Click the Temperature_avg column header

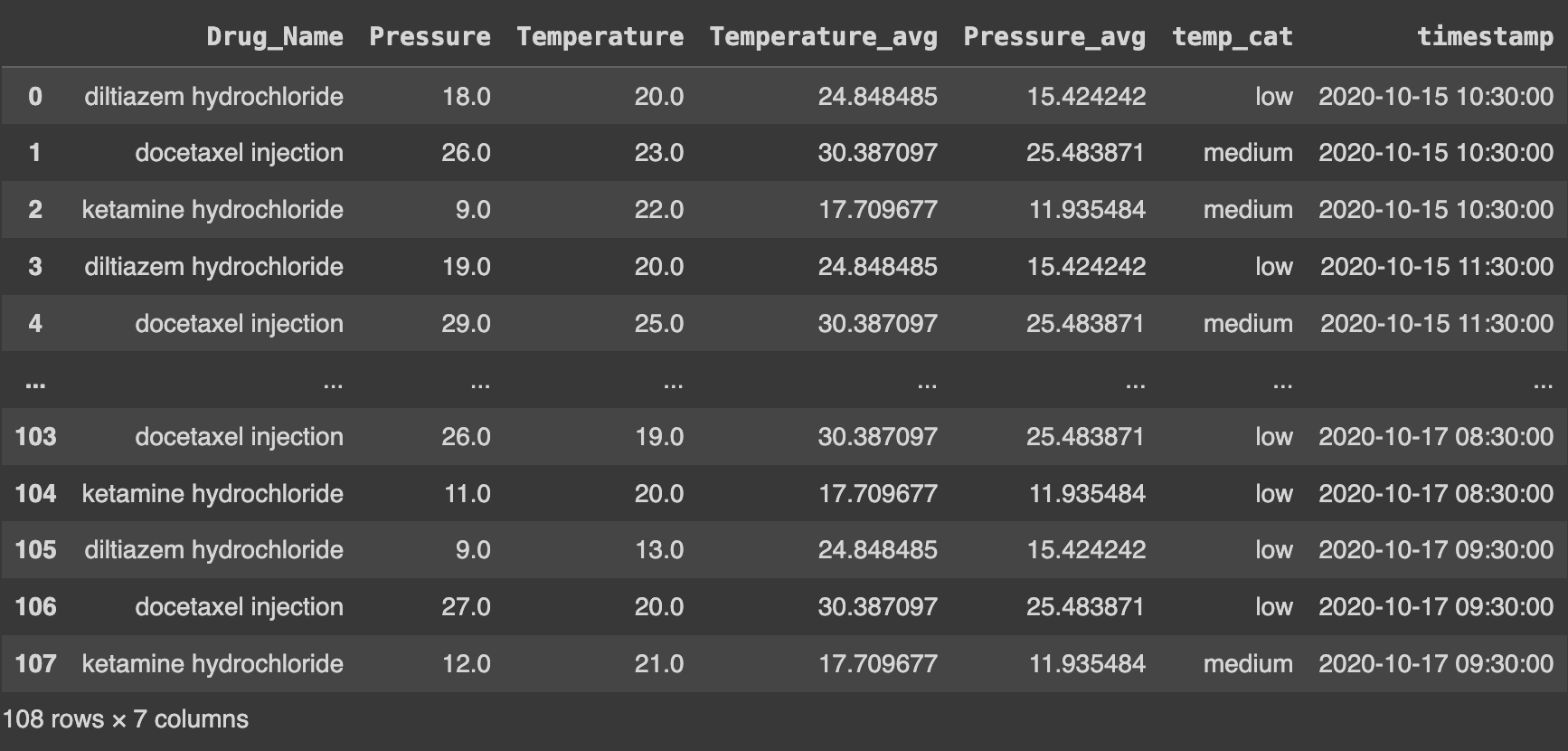[x=823, y=36]
